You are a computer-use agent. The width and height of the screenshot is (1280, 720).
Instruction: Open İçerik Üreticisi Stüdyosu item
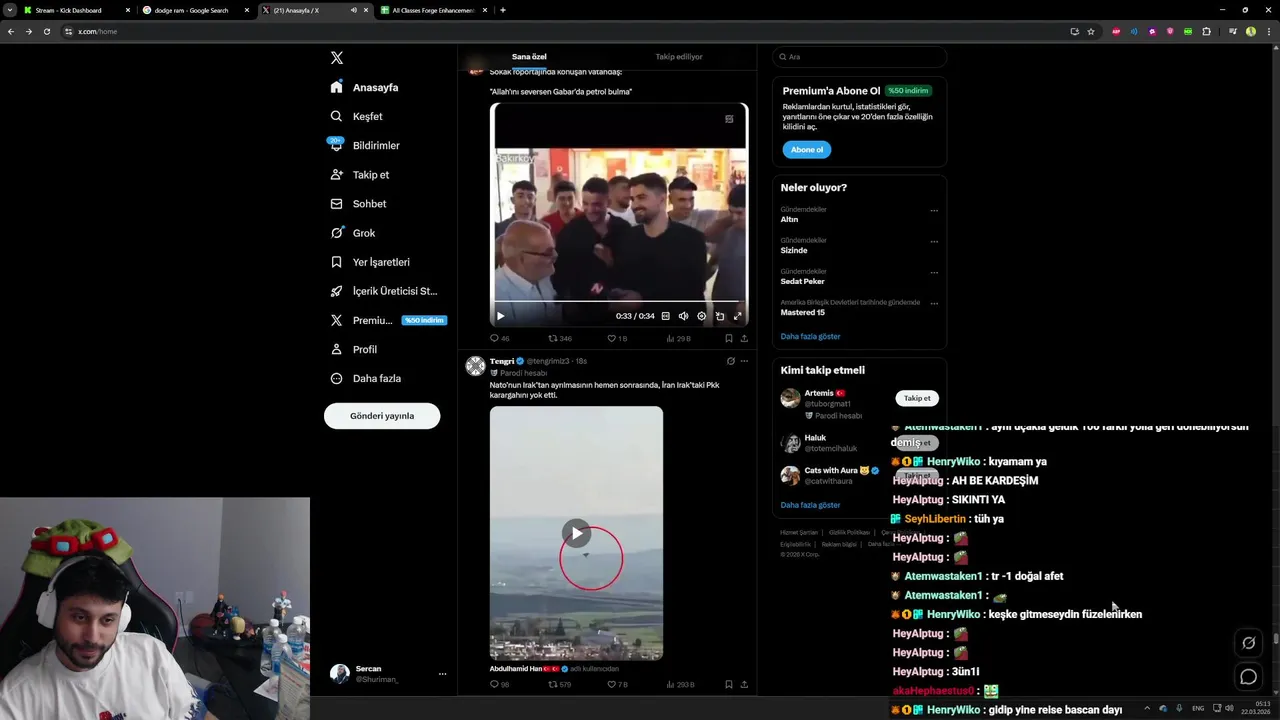[x=384, y=291]
